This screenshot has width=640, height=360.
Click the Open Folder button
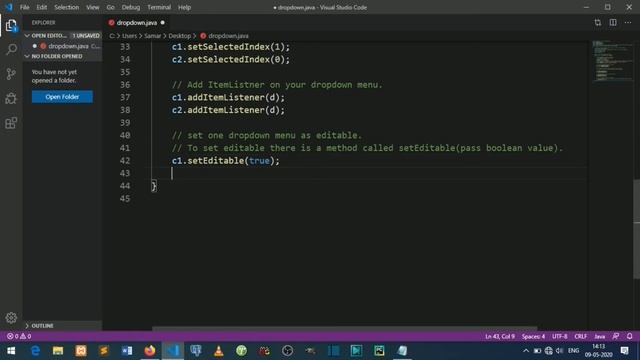62,97
